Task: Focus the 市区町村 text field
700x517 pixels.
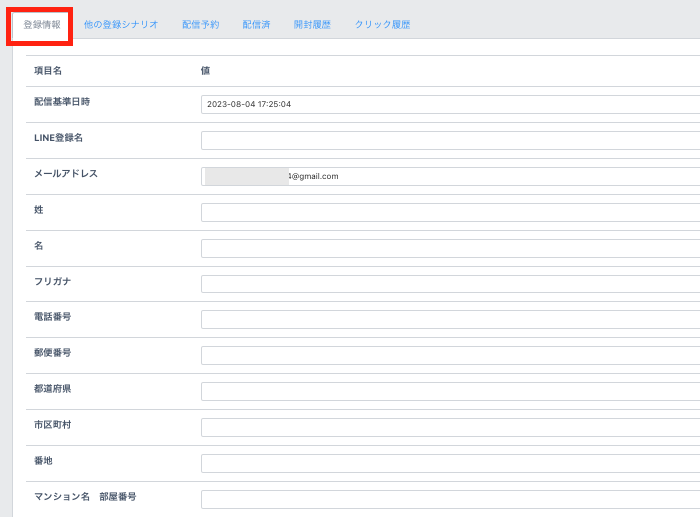Action: (450, 428)
